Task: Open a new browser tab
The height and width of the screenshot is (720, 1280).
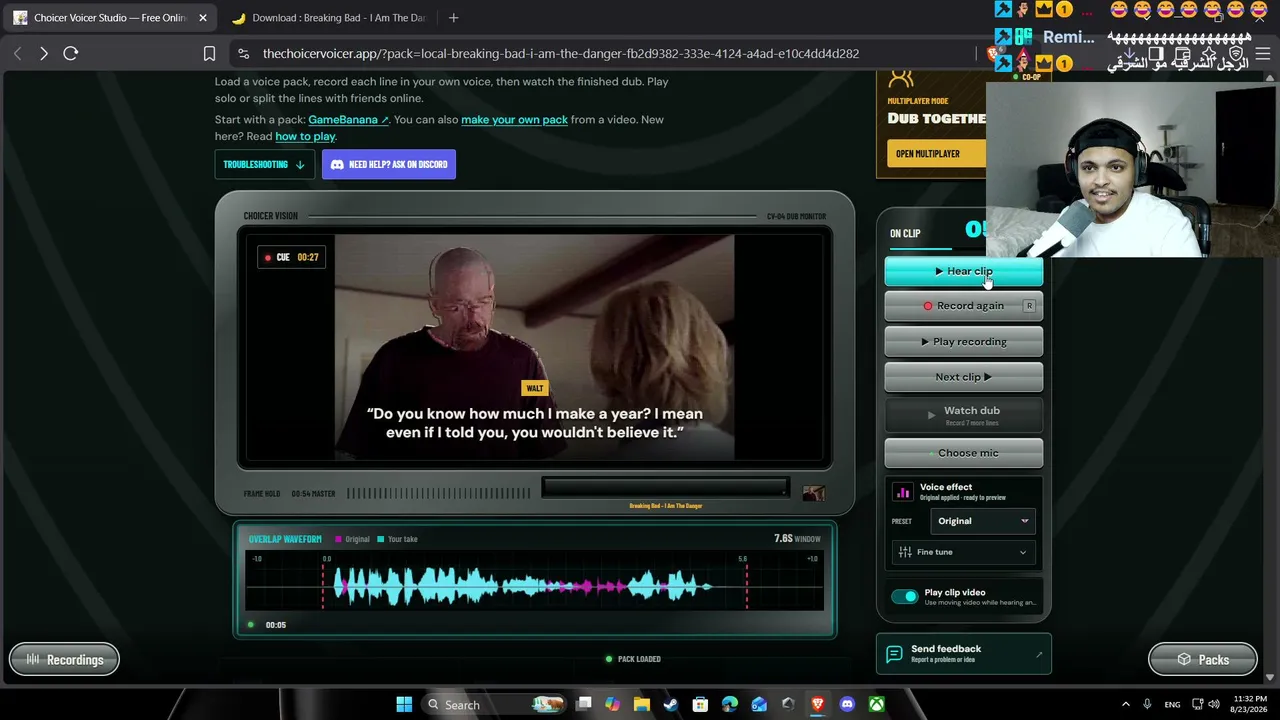Action: [x=453, y=18]
